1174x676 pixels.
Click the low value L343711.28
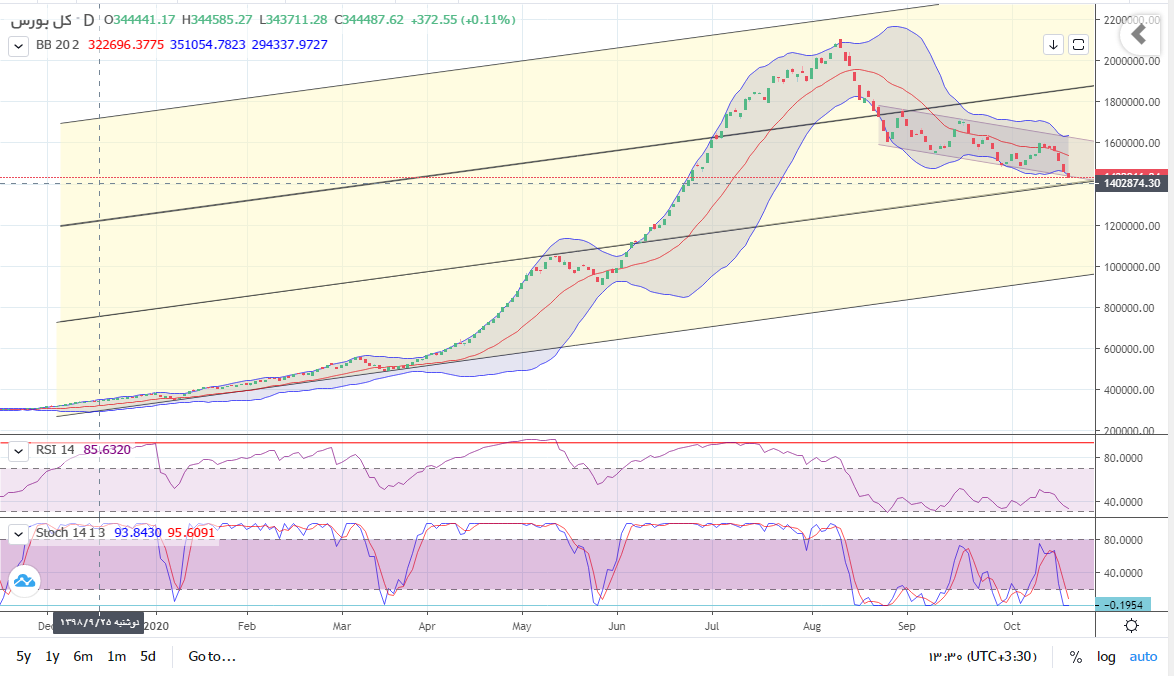tap(293, 20)
